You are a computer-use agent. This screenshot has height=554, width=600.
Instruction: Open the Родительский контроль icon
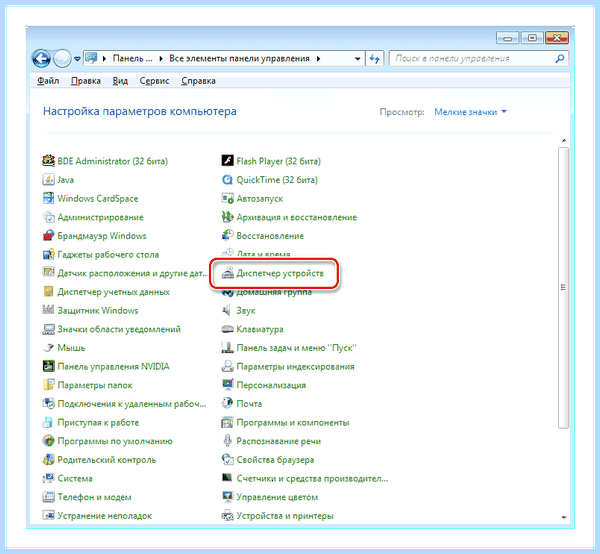48,459
